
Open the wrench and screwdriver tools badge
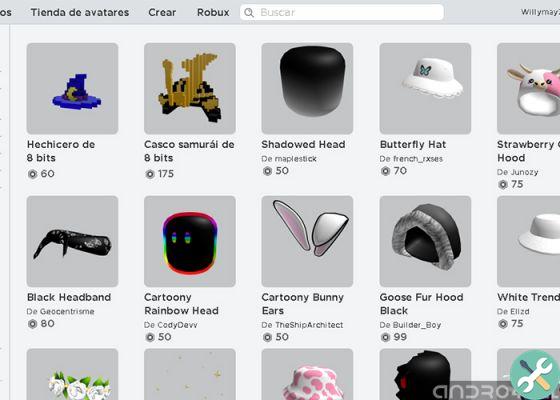point(534,375)
